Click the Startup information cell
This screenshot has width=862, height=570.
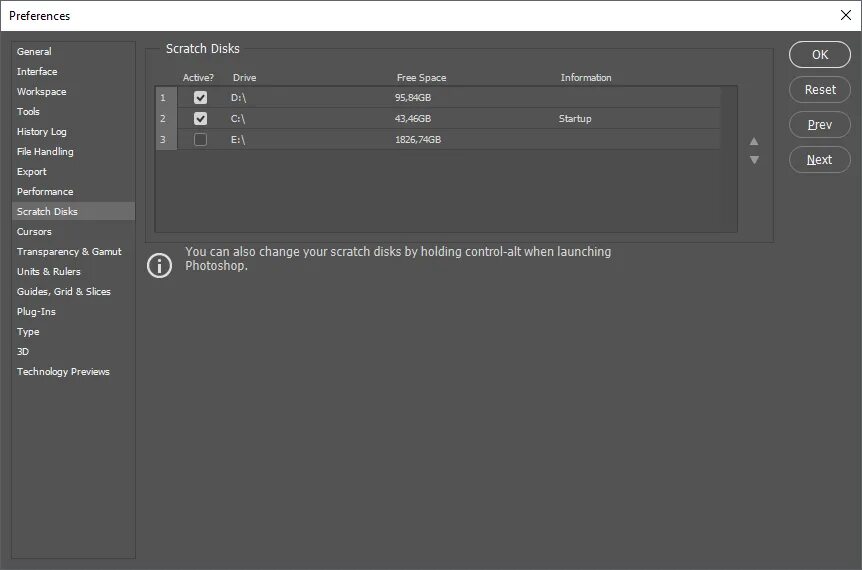click(575, 119)
